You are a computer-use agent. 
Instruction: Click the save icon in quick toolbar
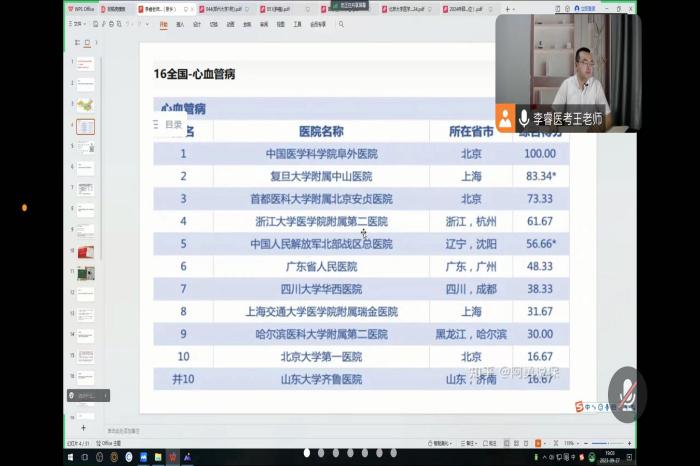98,23
